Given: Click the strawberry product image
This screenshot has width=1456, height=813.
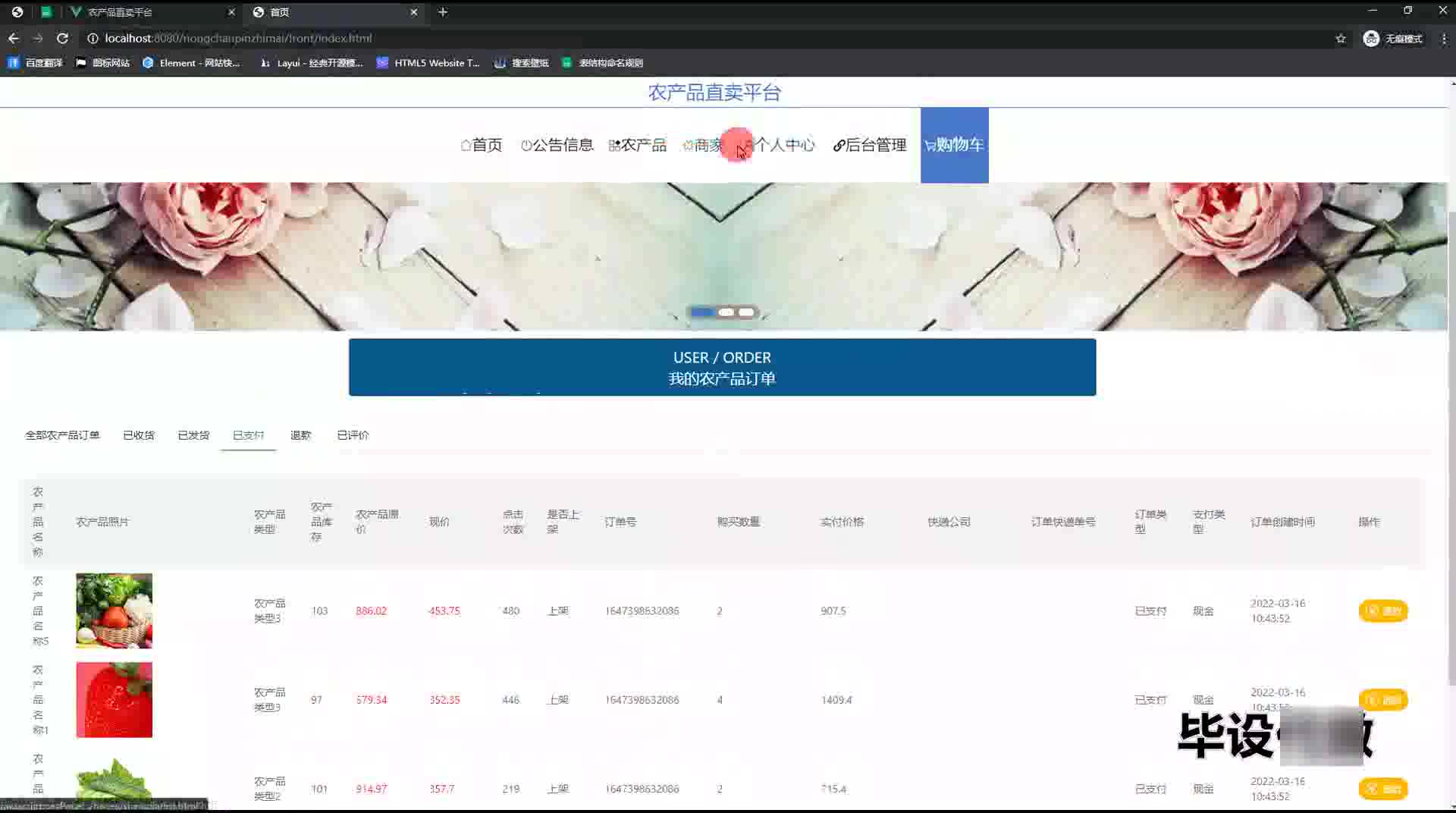Looking at the screenshot, I should pos(114,699).
